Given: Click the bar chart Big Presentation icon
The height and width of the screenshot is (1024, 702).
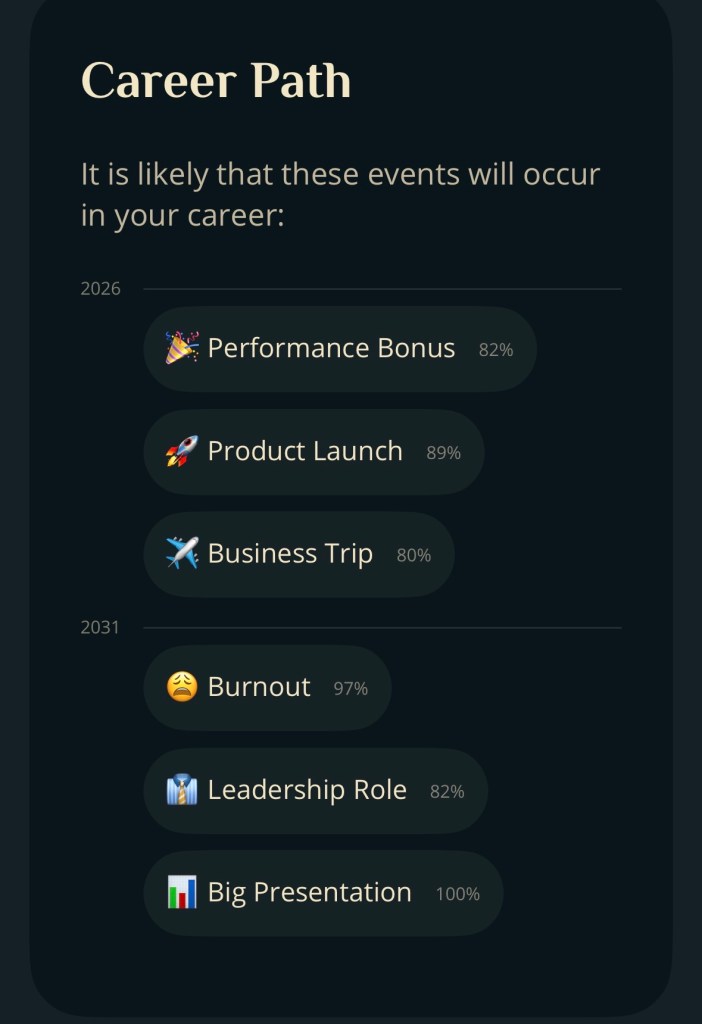Looking at the screenshot, I should pyautogui.click(x=182, y=893).
